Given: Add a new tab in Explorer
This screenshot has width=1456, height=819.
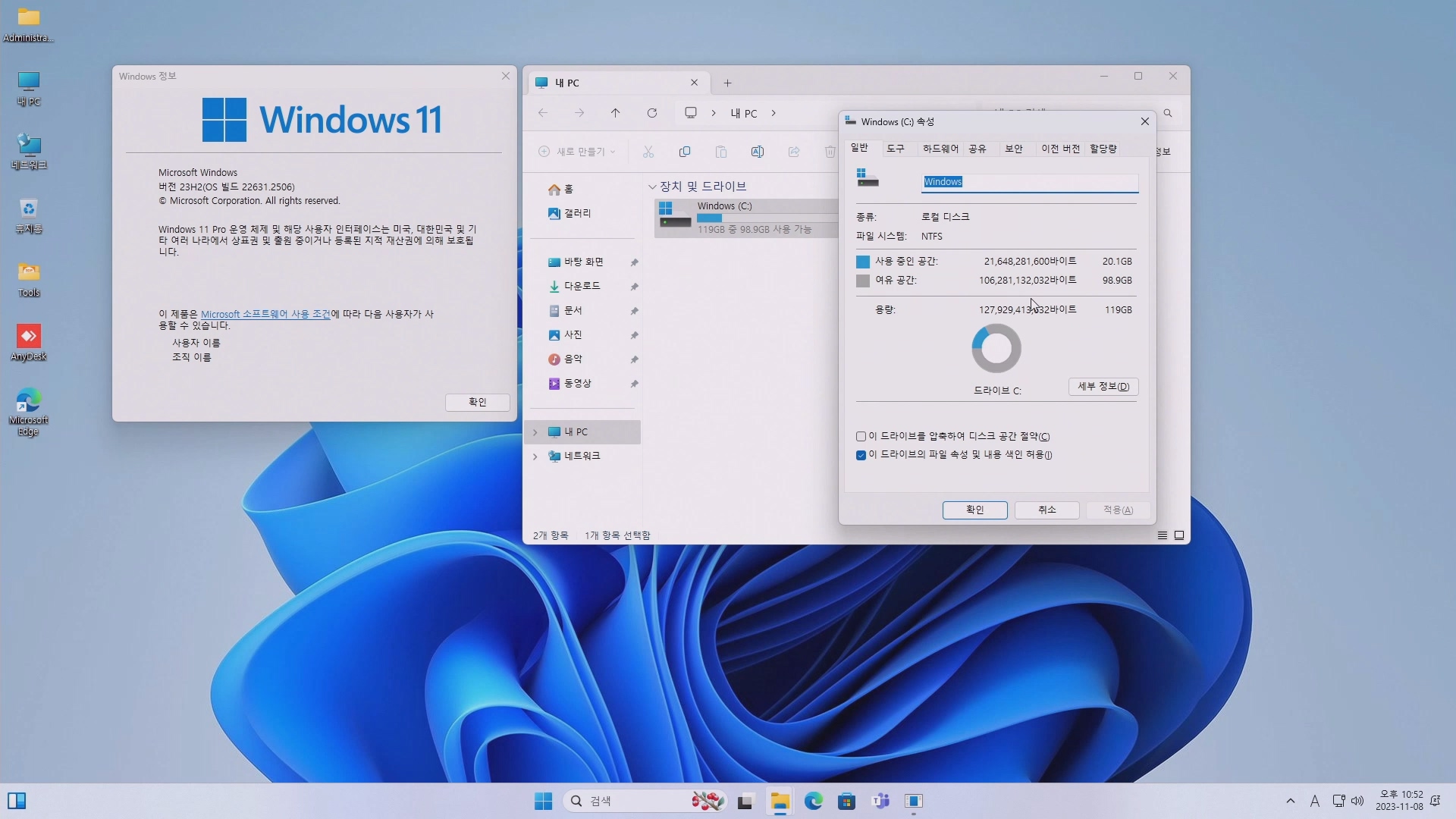Looking at the screenshot, I should 727,83.
